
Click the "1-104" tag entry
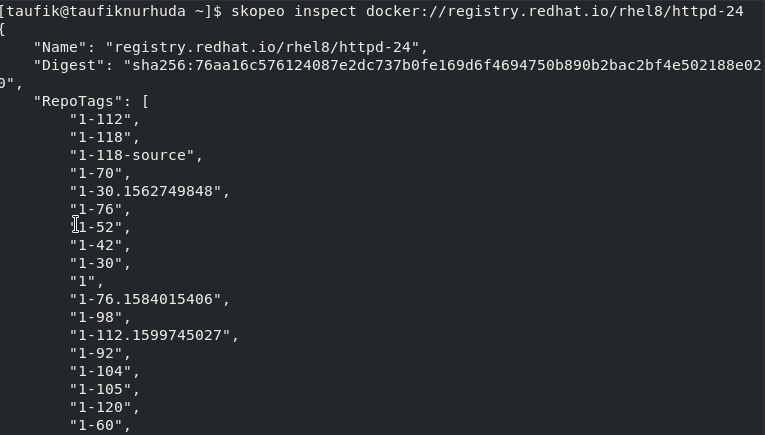(x=101, y=372)
